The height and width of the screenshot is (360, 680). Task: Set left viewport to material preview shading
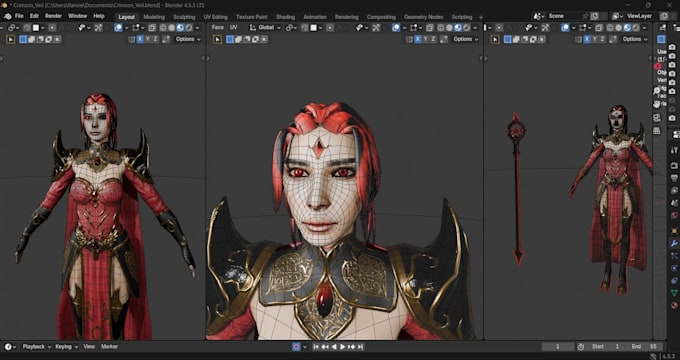[x=180, y=28]
